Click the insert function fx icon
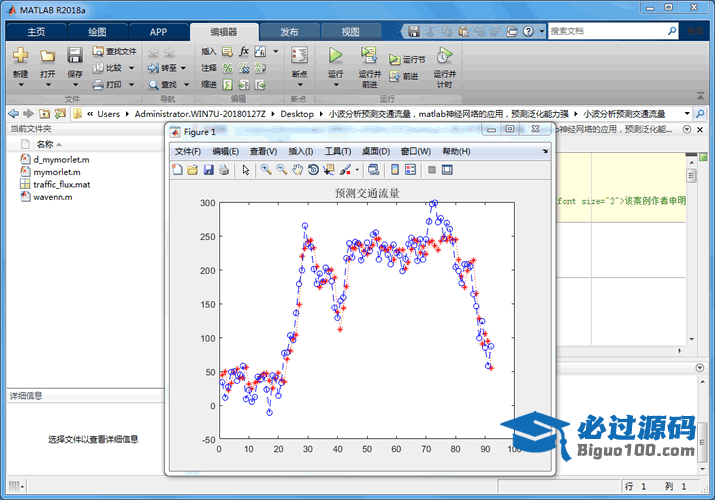 click(244, 51)
